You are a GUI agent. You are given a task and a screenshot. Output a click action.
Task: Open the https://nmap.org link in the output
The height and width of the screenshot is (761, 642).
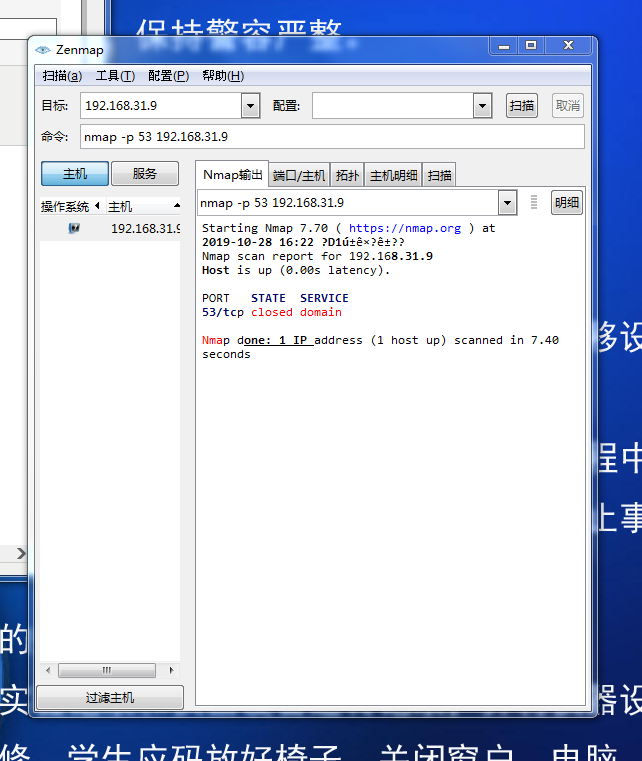[x=405, y=228]
